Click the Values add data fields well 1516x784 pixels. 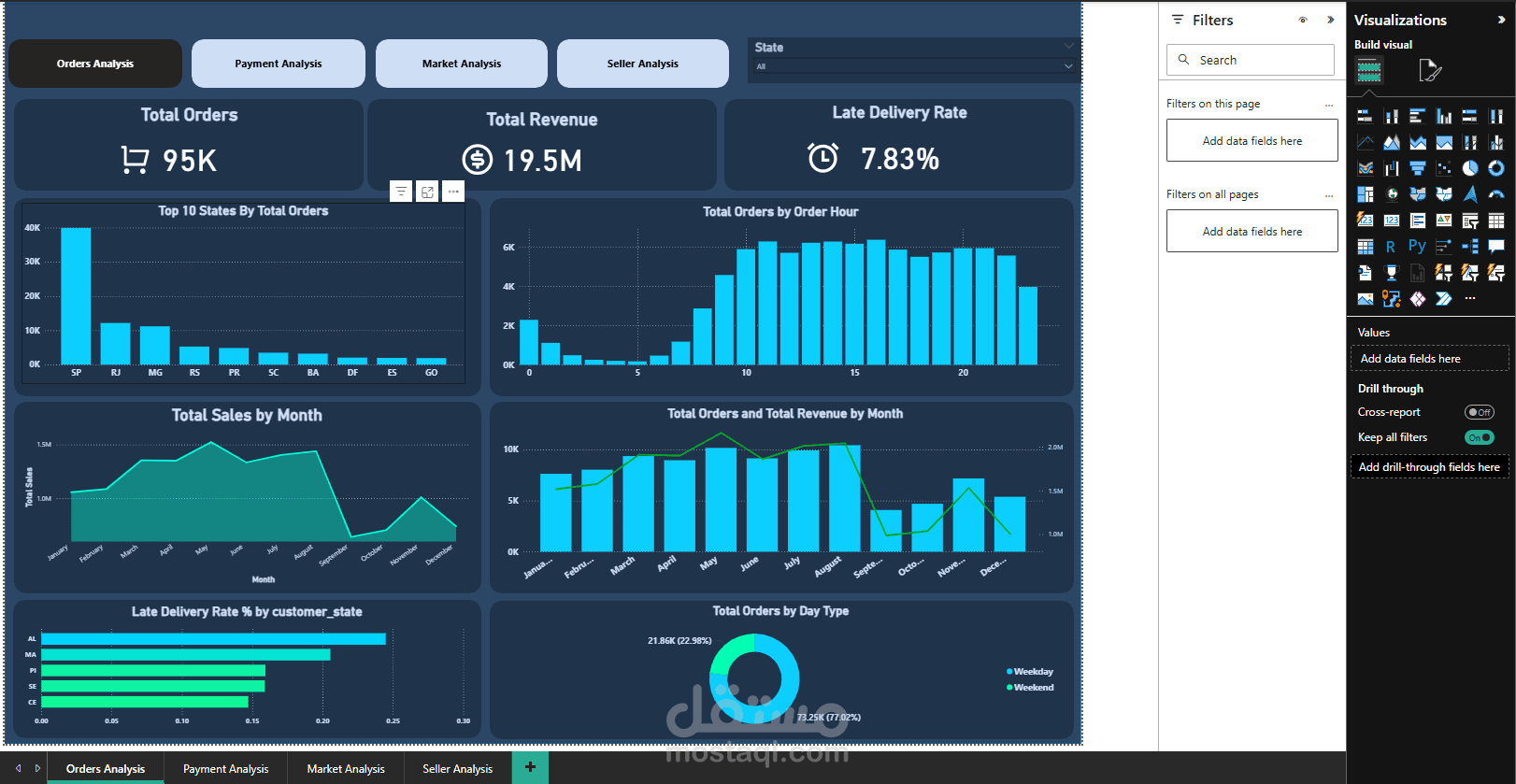click(x=1430, y=359)
